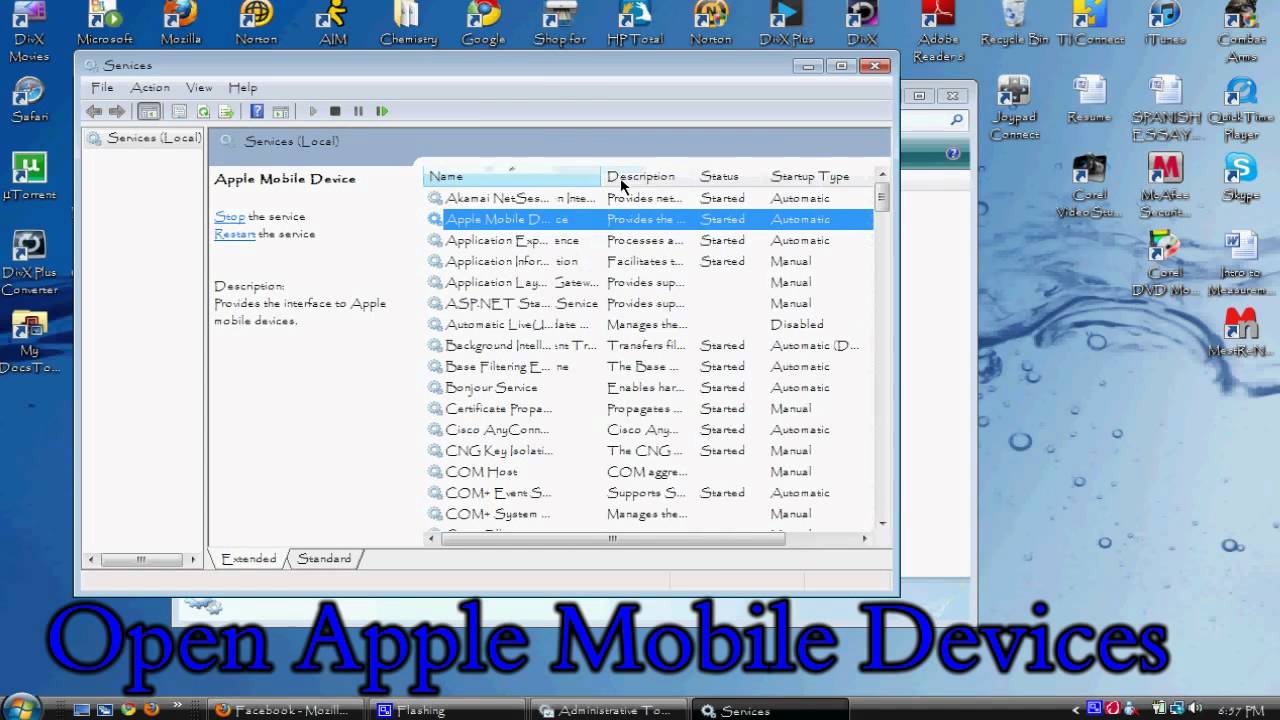
Task: Open the McAfee Security desktop icon
Action: tap(1164, 186)
